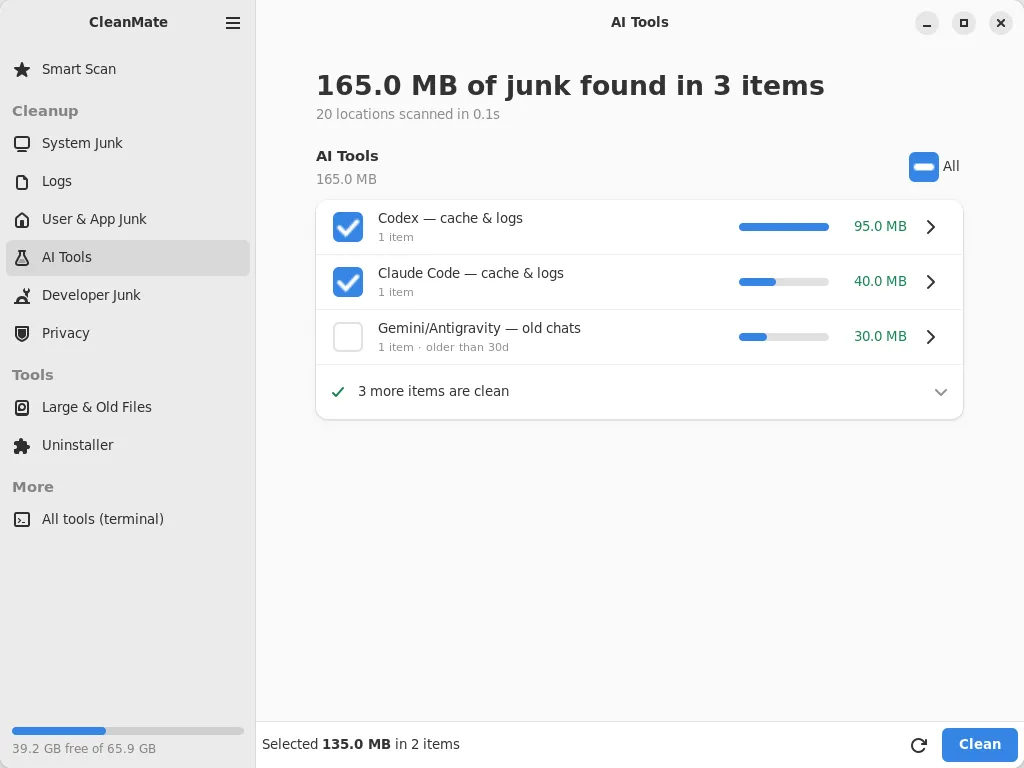Open the hamburger menu next to CleanMate
The image size is (1024, 768).
point(232,23)
